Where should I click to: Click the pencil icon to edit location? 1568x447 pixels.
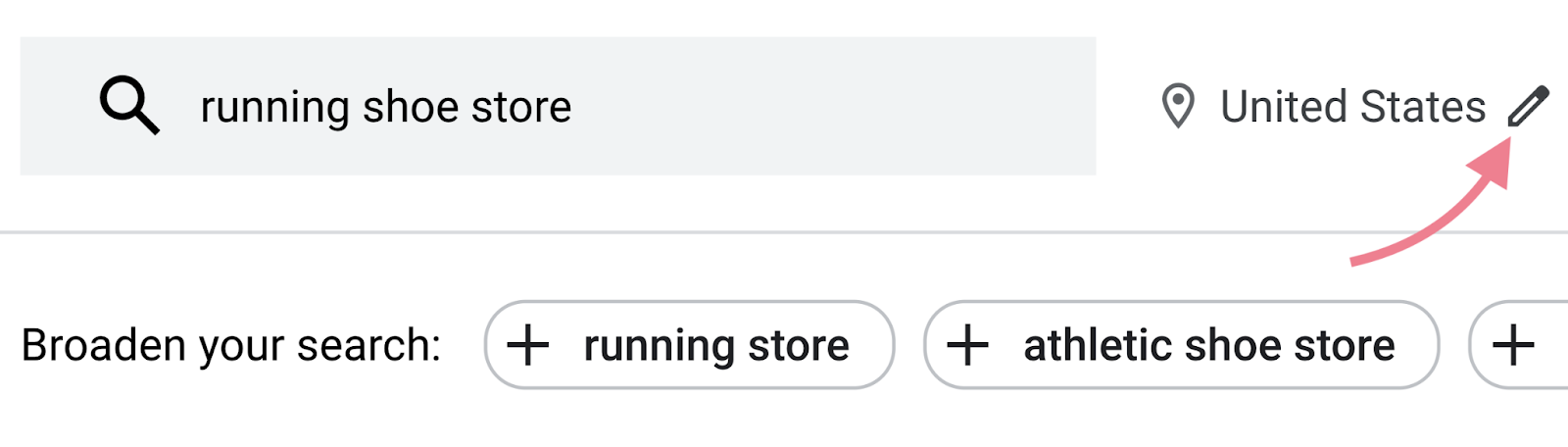[x=1528, y=106]
